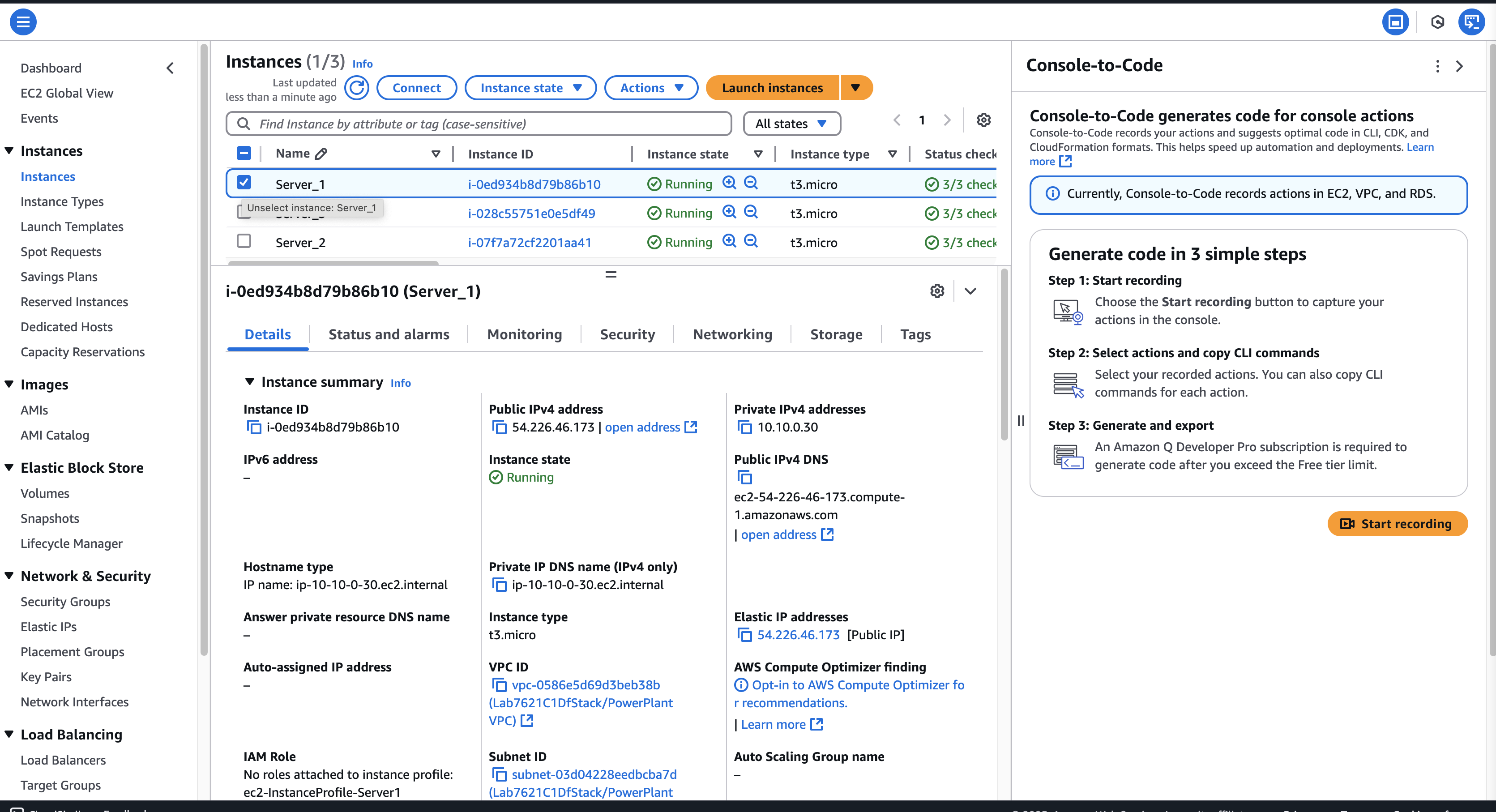The height and width of the screenshot is (812, 1496).
Task: Open the hamburger navigation menu
Action: coord(23,22)
